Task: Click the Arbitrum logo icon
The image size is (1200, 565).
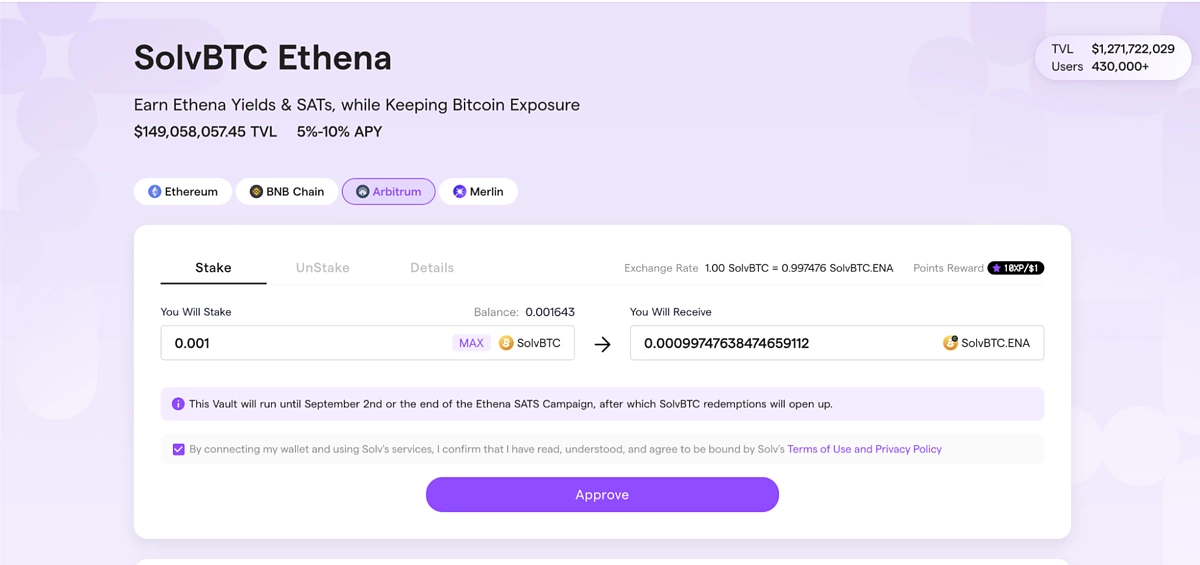Action: (x=363, y=191)
